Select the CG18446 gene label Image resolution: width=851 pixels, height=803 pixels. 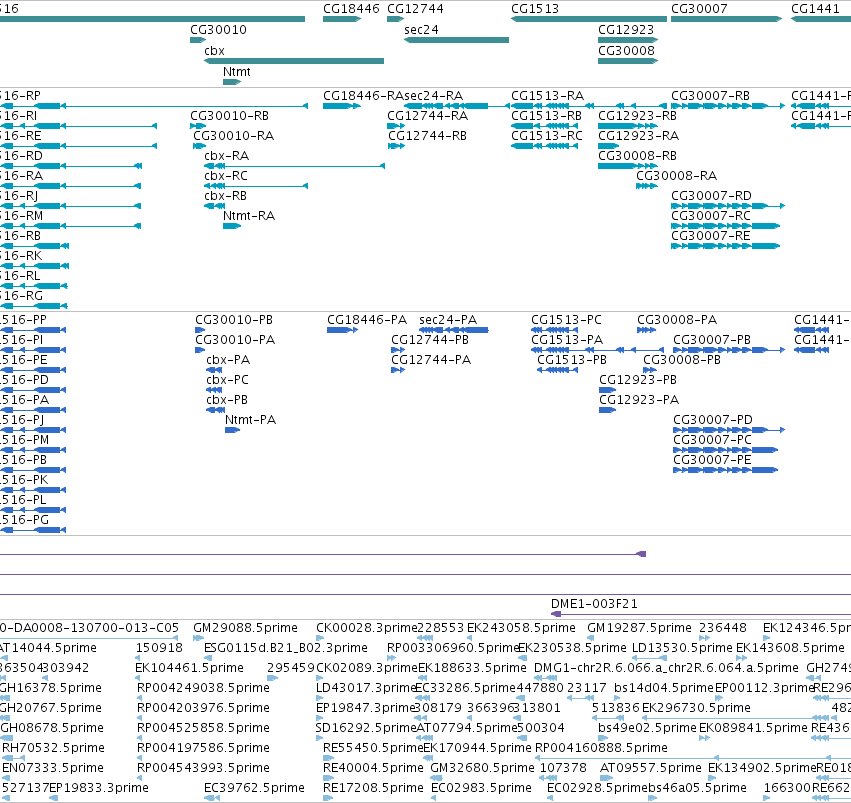point(351,9)
